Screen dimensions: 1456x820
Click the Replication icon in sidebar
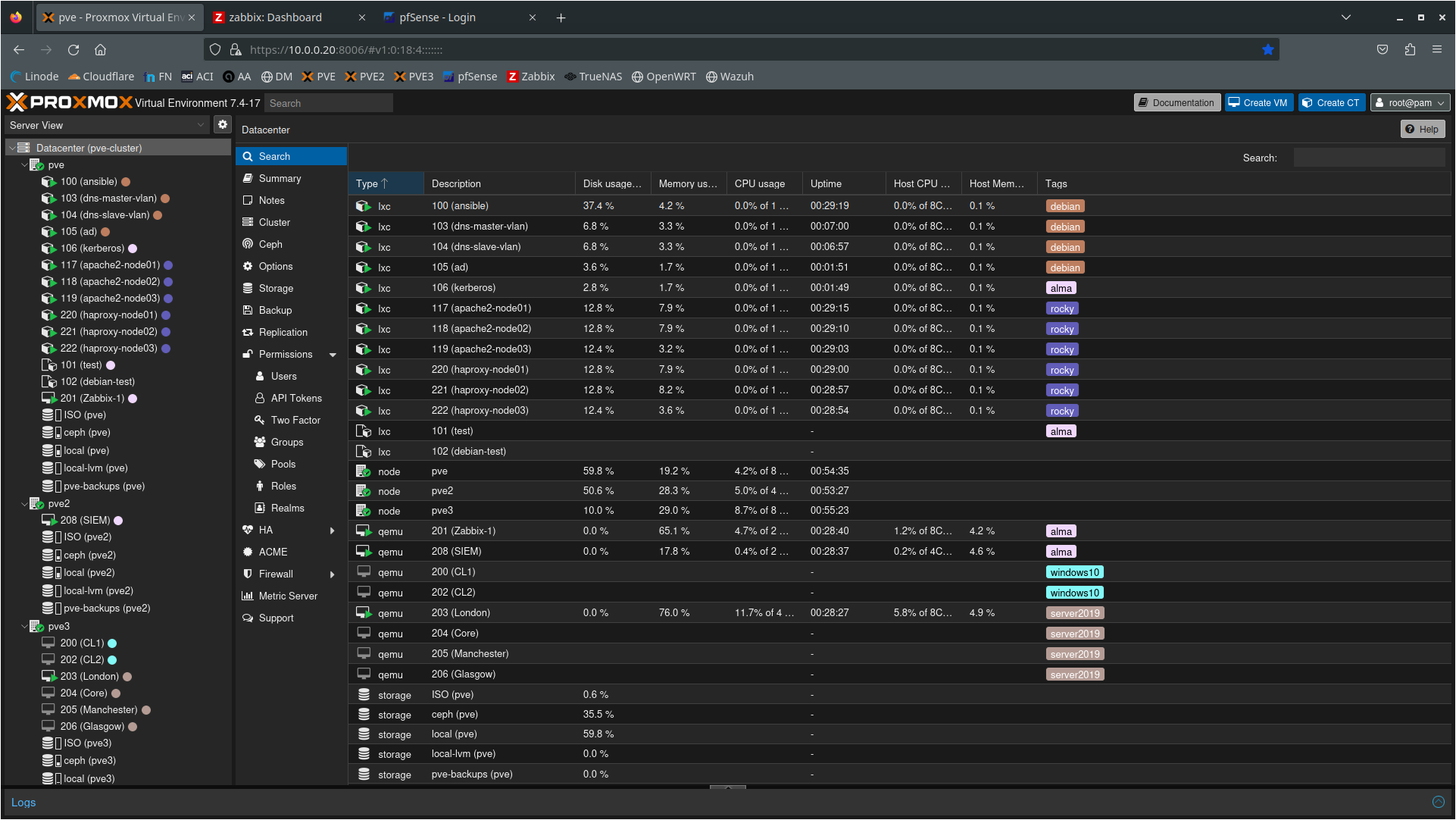[x=248, y=332]
